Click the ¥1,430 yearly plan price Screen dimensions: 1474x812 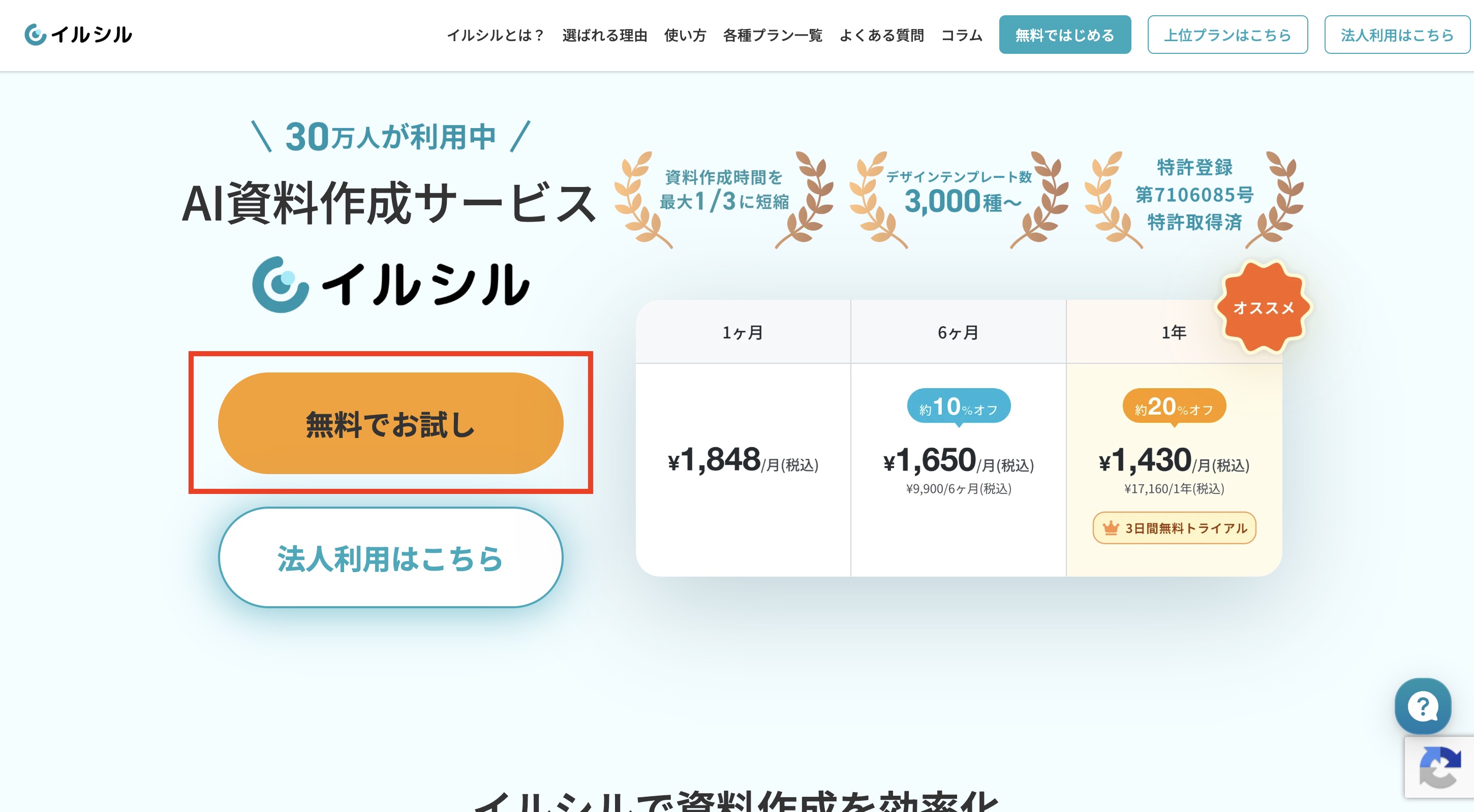(x=1174, y=460)
